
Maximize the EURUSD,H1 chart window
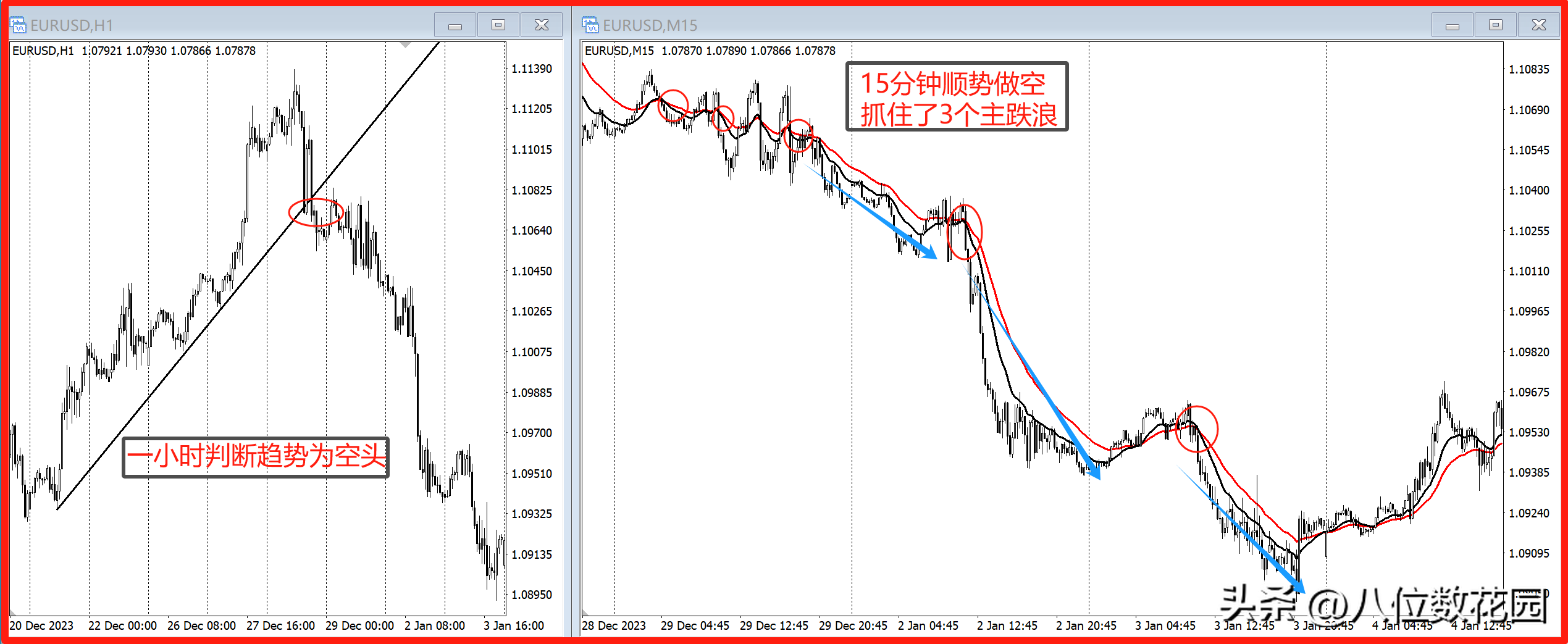pos(498,25)
